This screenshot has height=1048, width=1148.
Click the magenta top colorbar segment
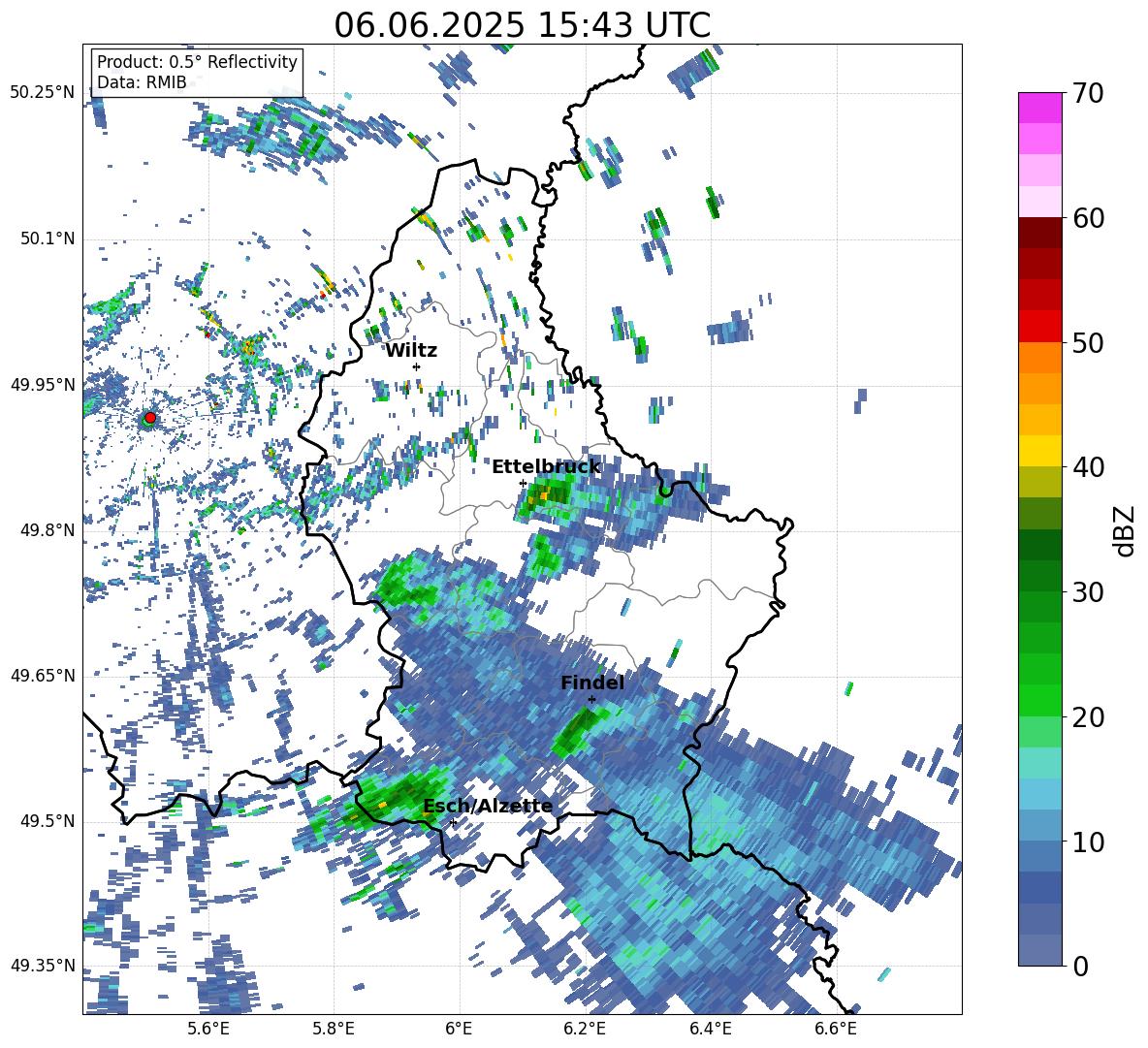[x=1039, y=108]
